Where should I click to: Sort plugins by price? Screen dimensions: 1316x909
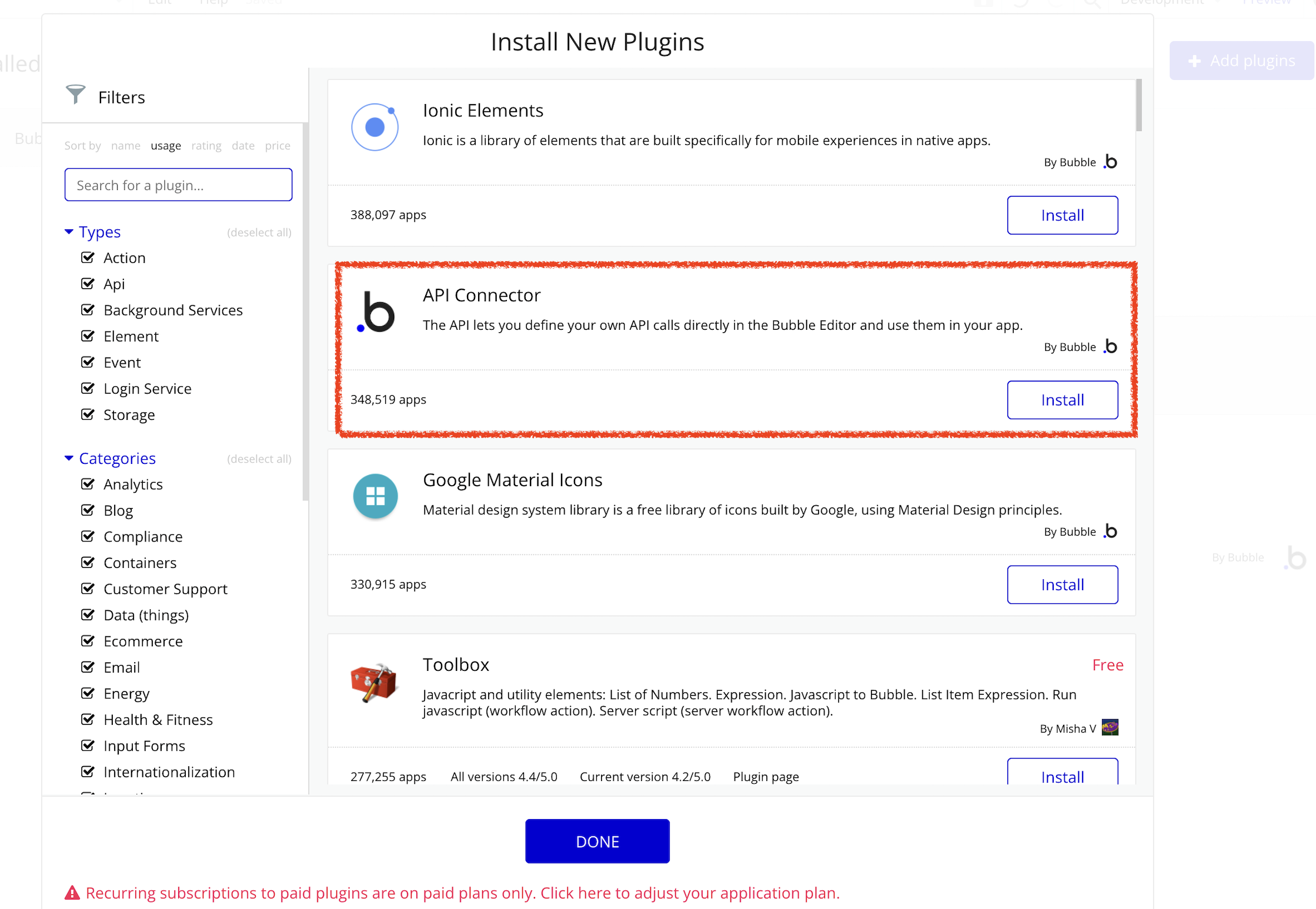[x=277, y=145]
